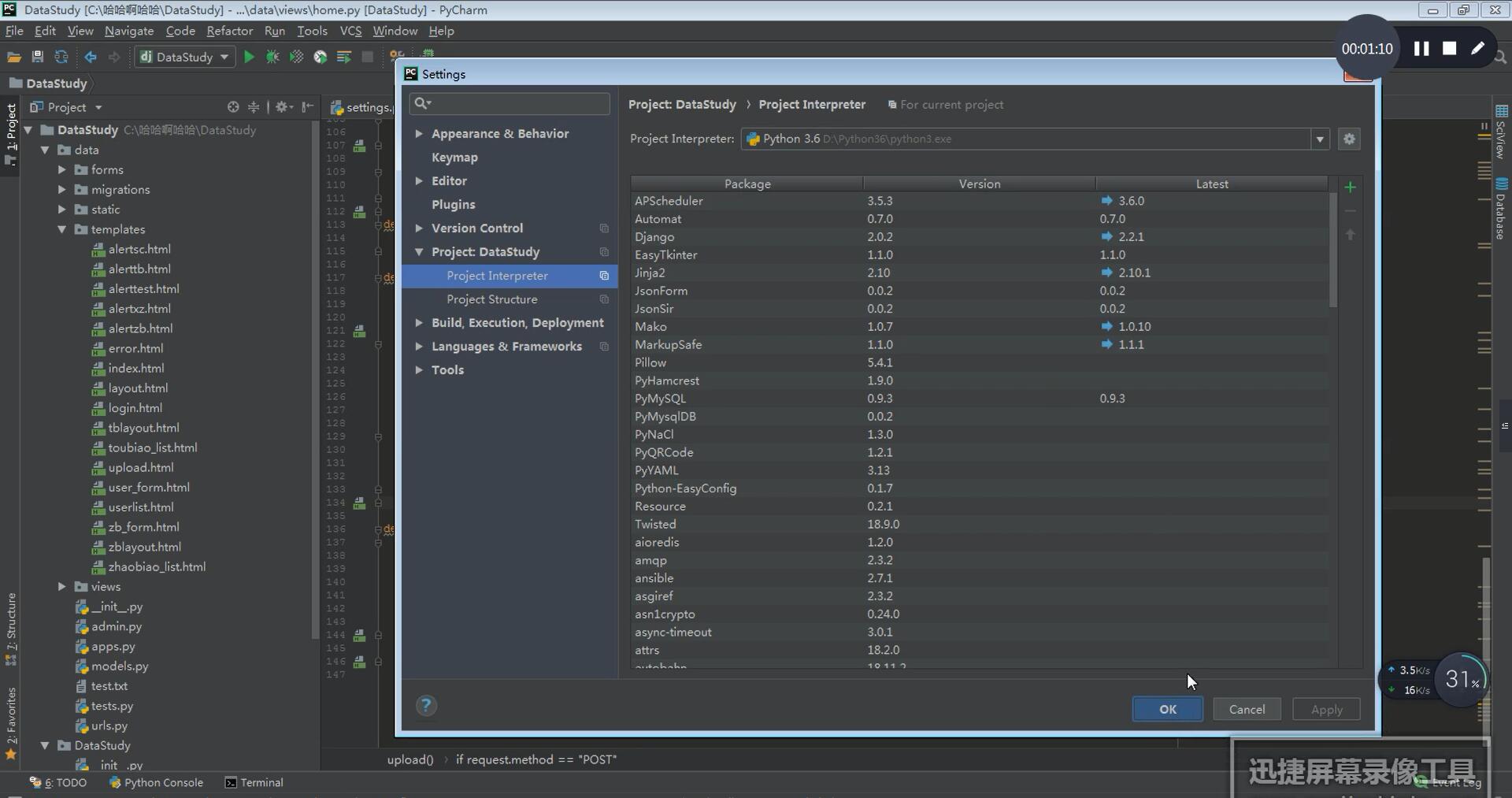Image resolution: width=1512 pixels, height=798 pixels.
Task: Run with coverage icon in toolbar
Action: (296, 57)
